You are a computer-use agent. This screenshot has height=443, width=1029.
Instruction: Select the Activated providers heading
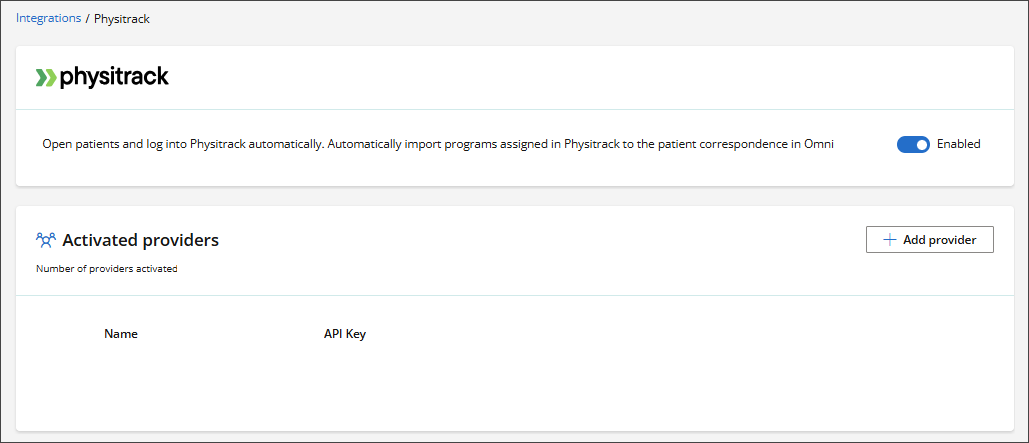[140, 240]
